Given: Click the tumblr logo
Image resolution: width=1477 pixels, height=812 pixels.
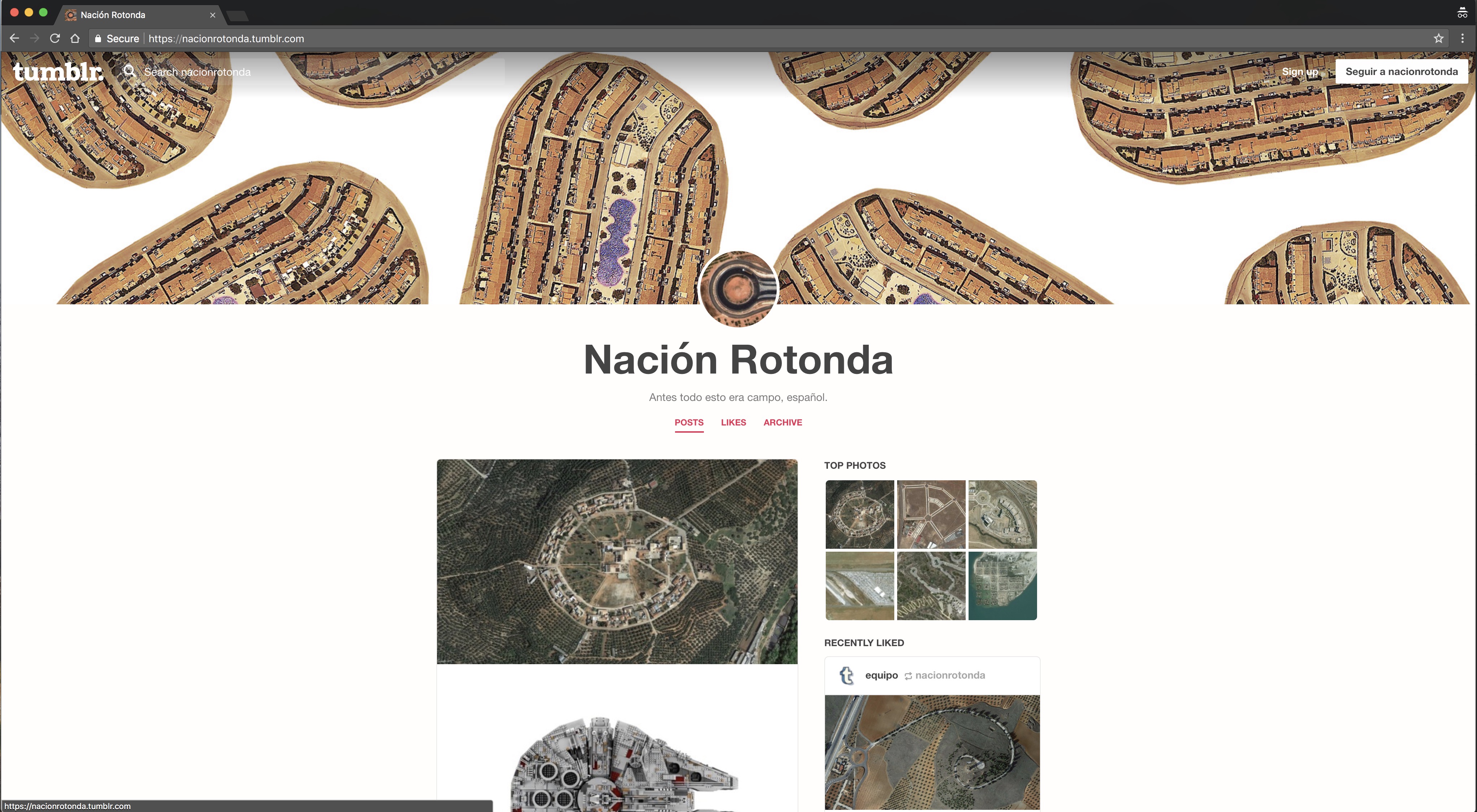Looking at the screenshot, I should 58,72.
